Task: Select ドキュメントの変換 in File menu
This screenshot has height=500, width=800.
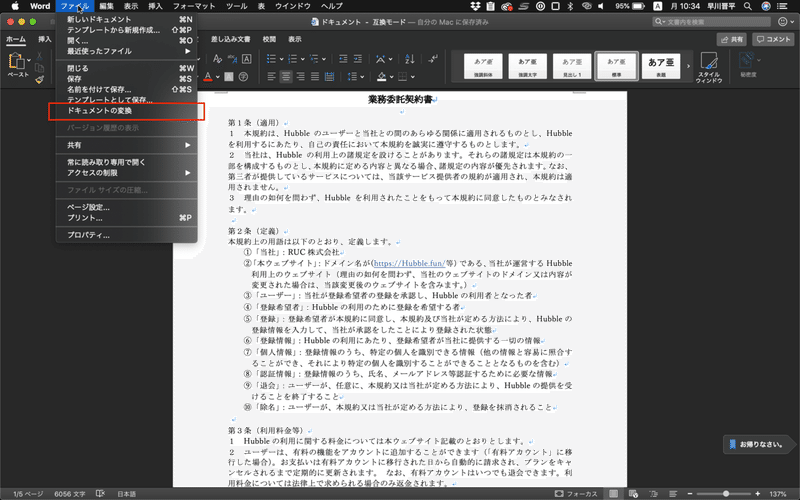Action: tap(127, 111)
